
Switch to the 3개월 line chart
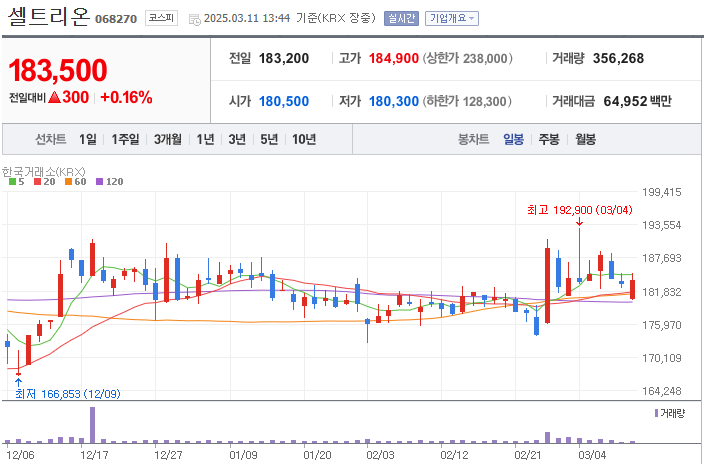point(167,139)
